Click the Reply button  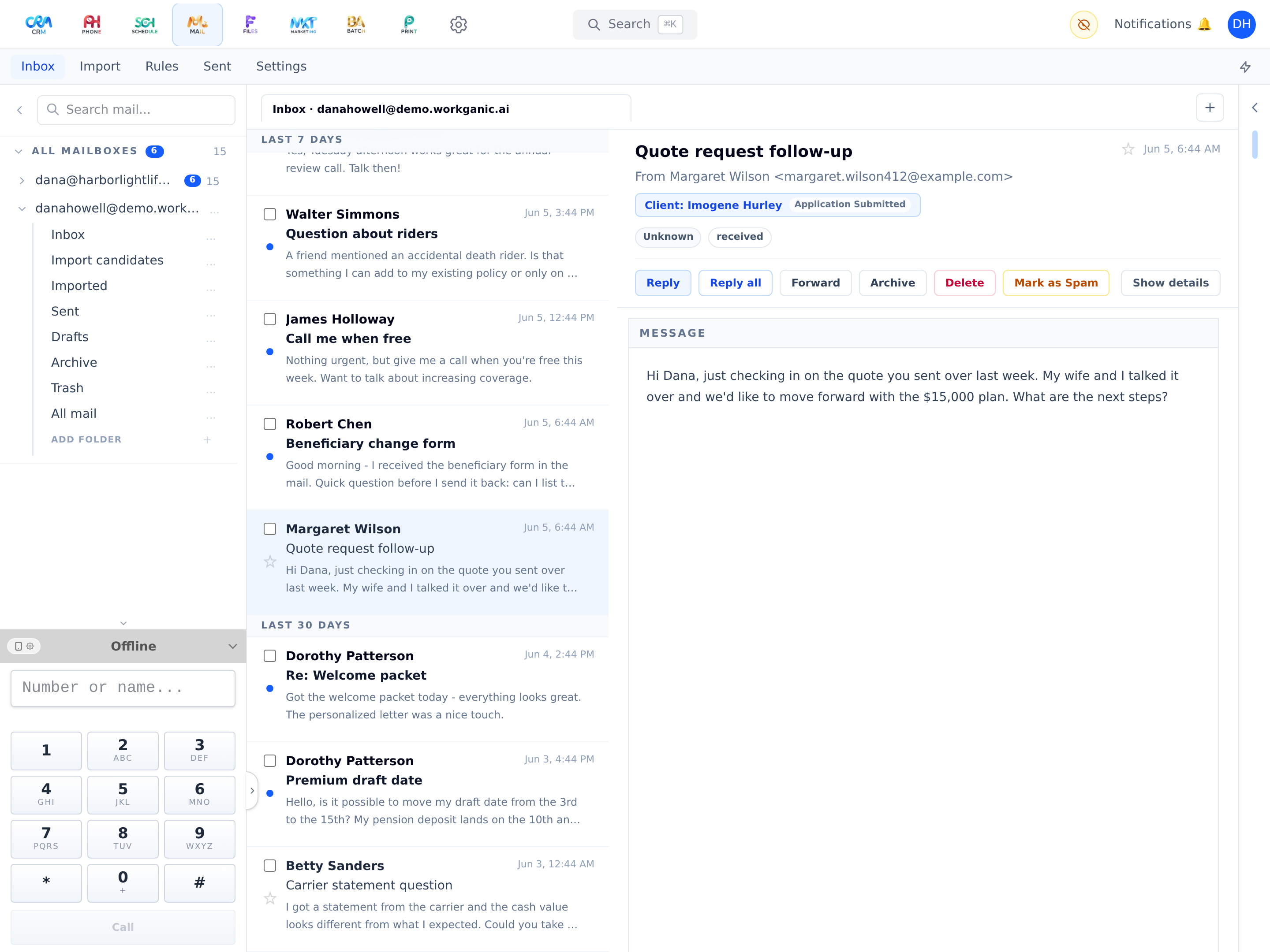663,283
